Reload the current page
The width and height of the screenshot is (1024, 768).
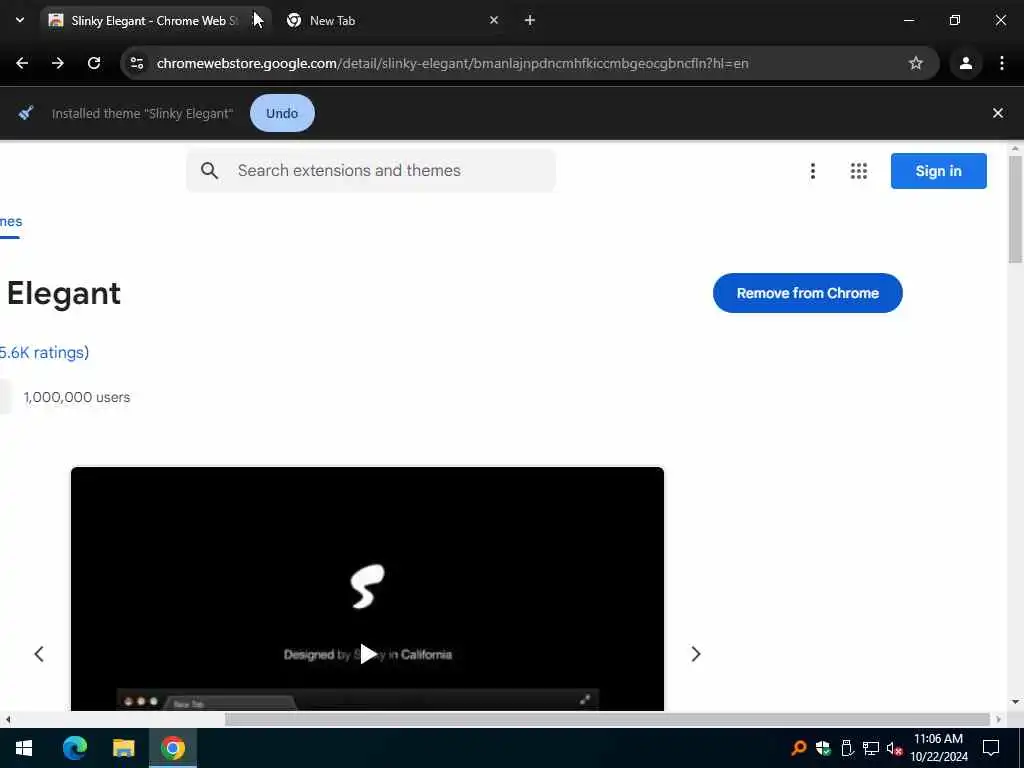[94, 63]
